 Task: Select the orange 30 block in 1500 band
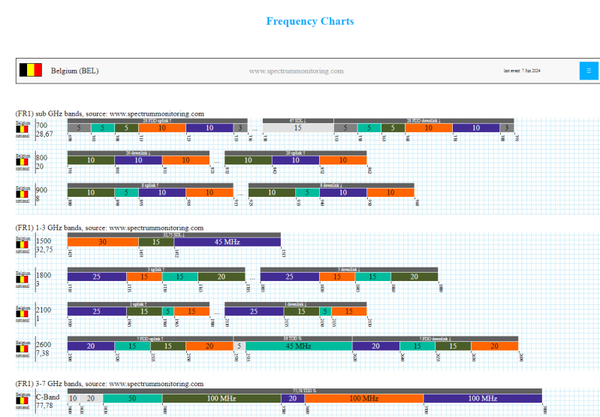[103, 242]
